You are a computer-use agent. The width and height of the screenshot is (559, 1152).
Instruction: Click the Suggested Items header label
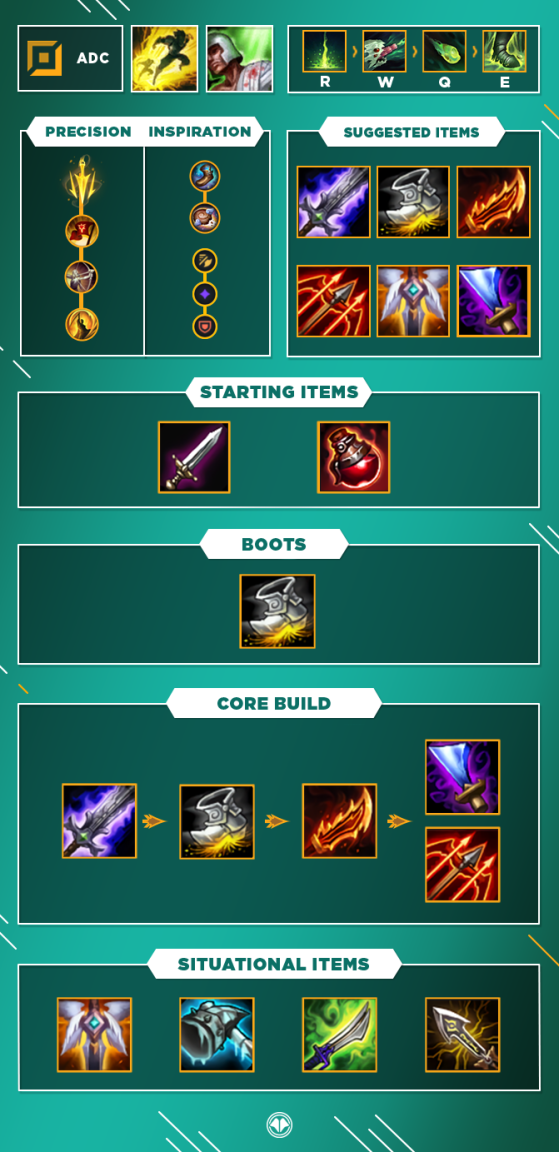pos(411,132)
